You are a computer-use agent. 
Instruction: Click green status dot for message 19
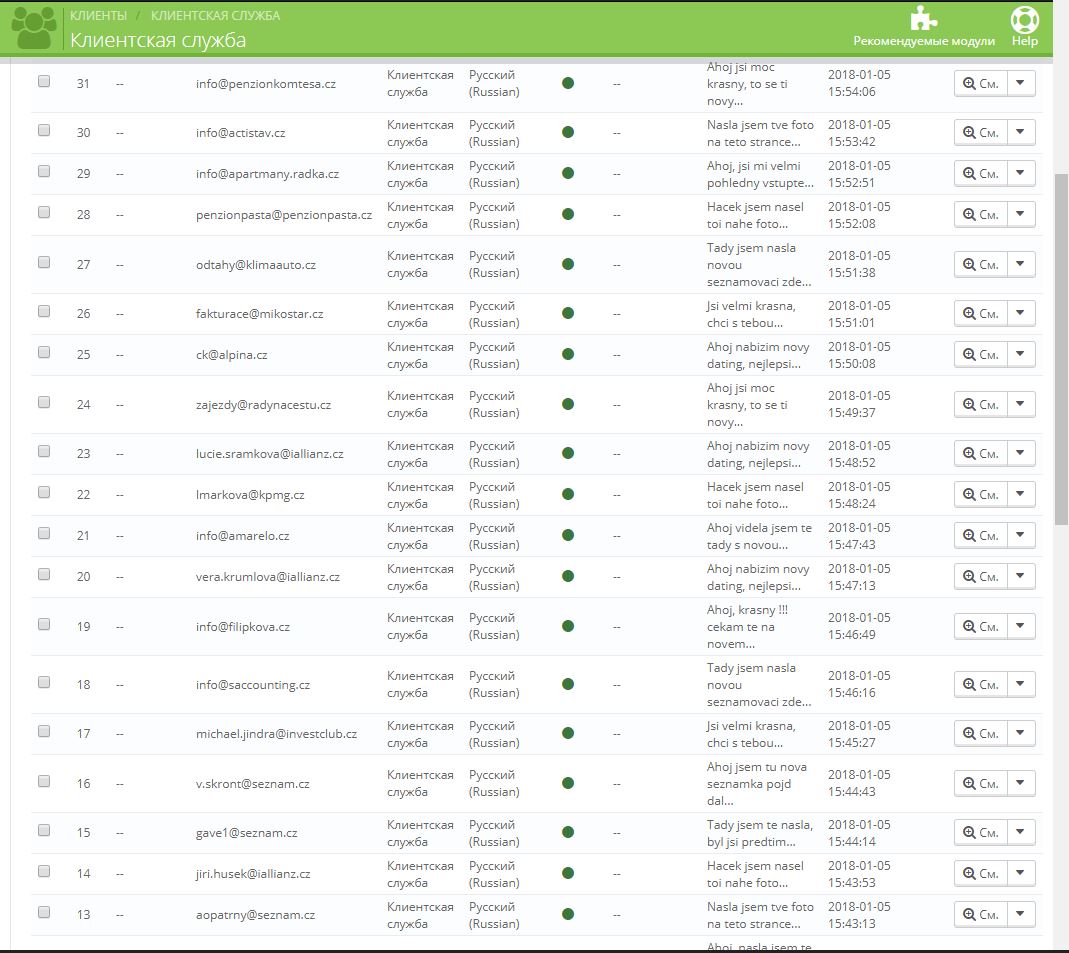click(568, 626)
